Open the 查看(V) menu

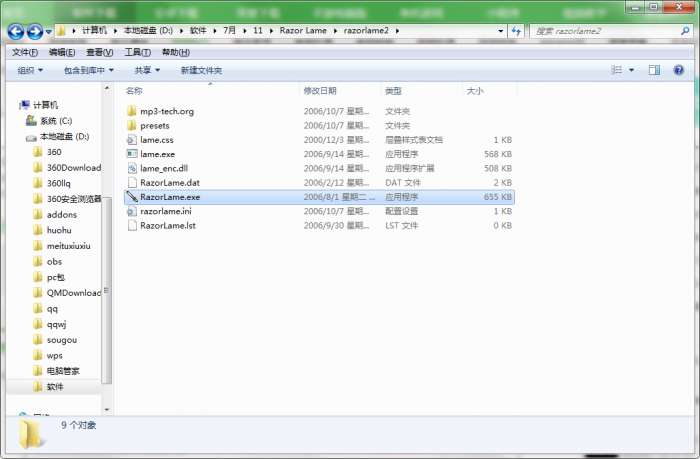[x=100, y=53]
